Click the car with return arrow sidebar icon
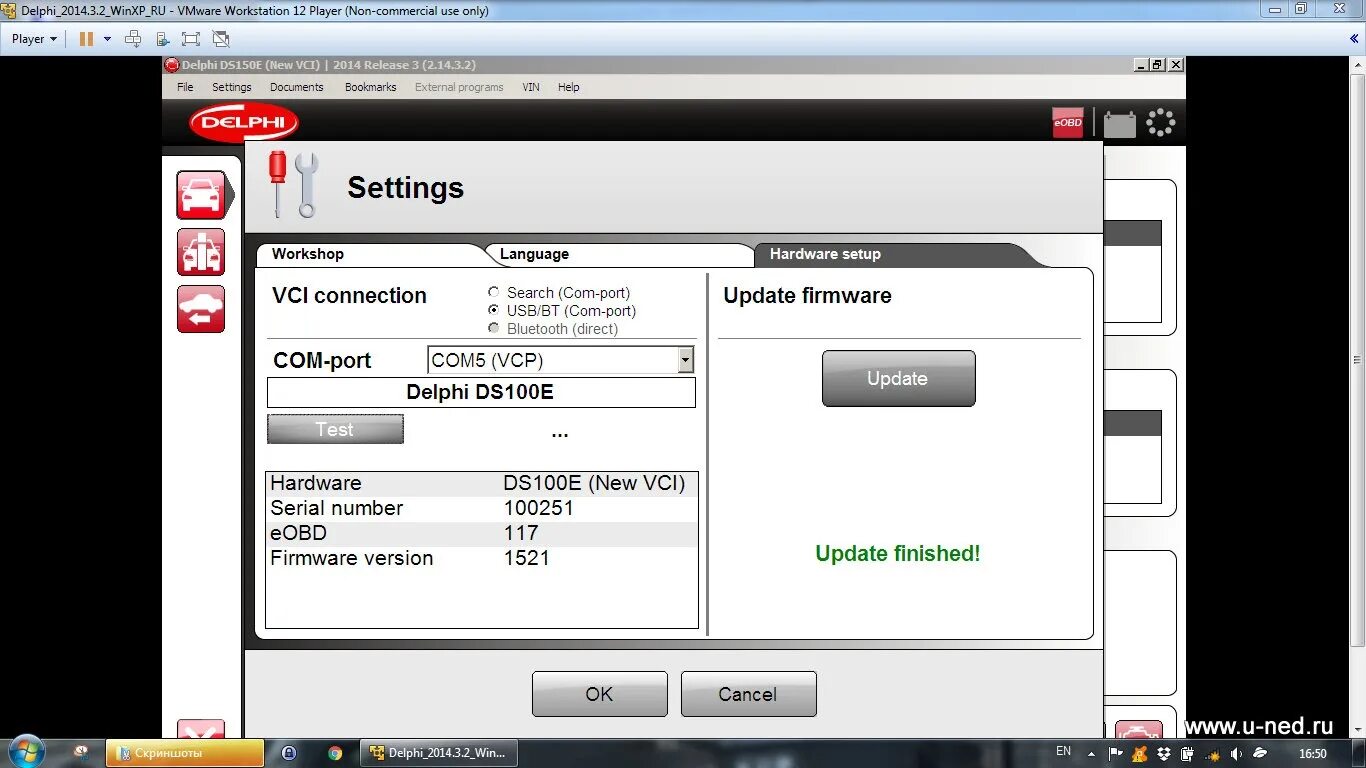This screenshot has width=1366, height=768. coord(201,309)
